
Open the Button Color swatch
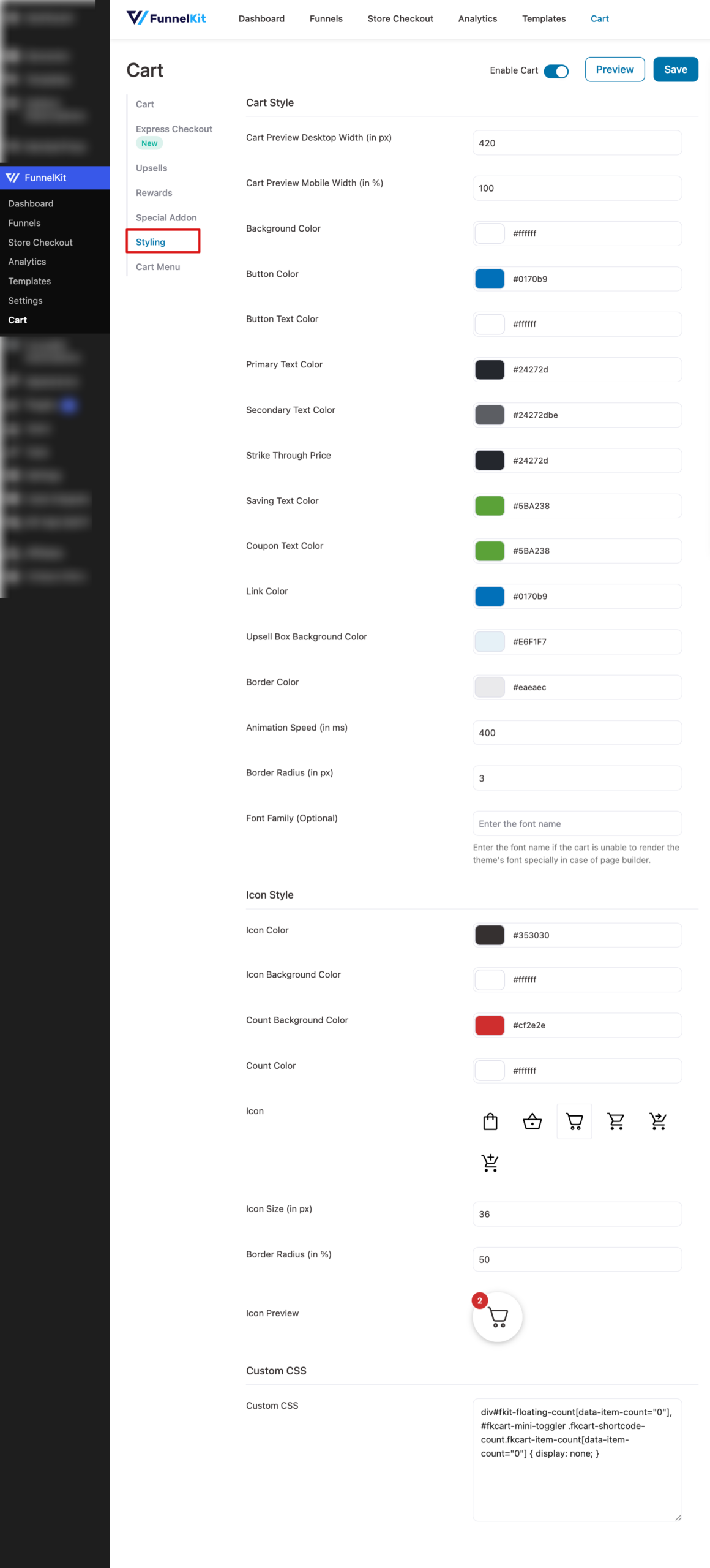tap(490, 279)
